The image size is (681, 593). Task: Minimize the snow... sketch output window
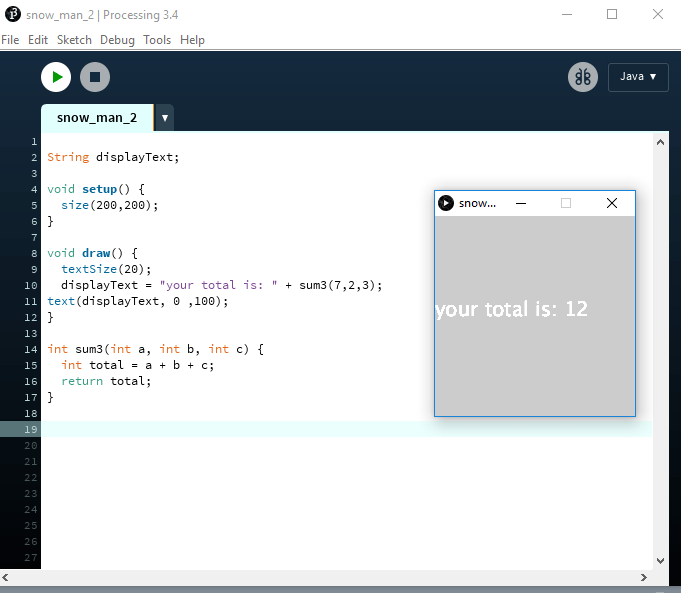[521, 203]
